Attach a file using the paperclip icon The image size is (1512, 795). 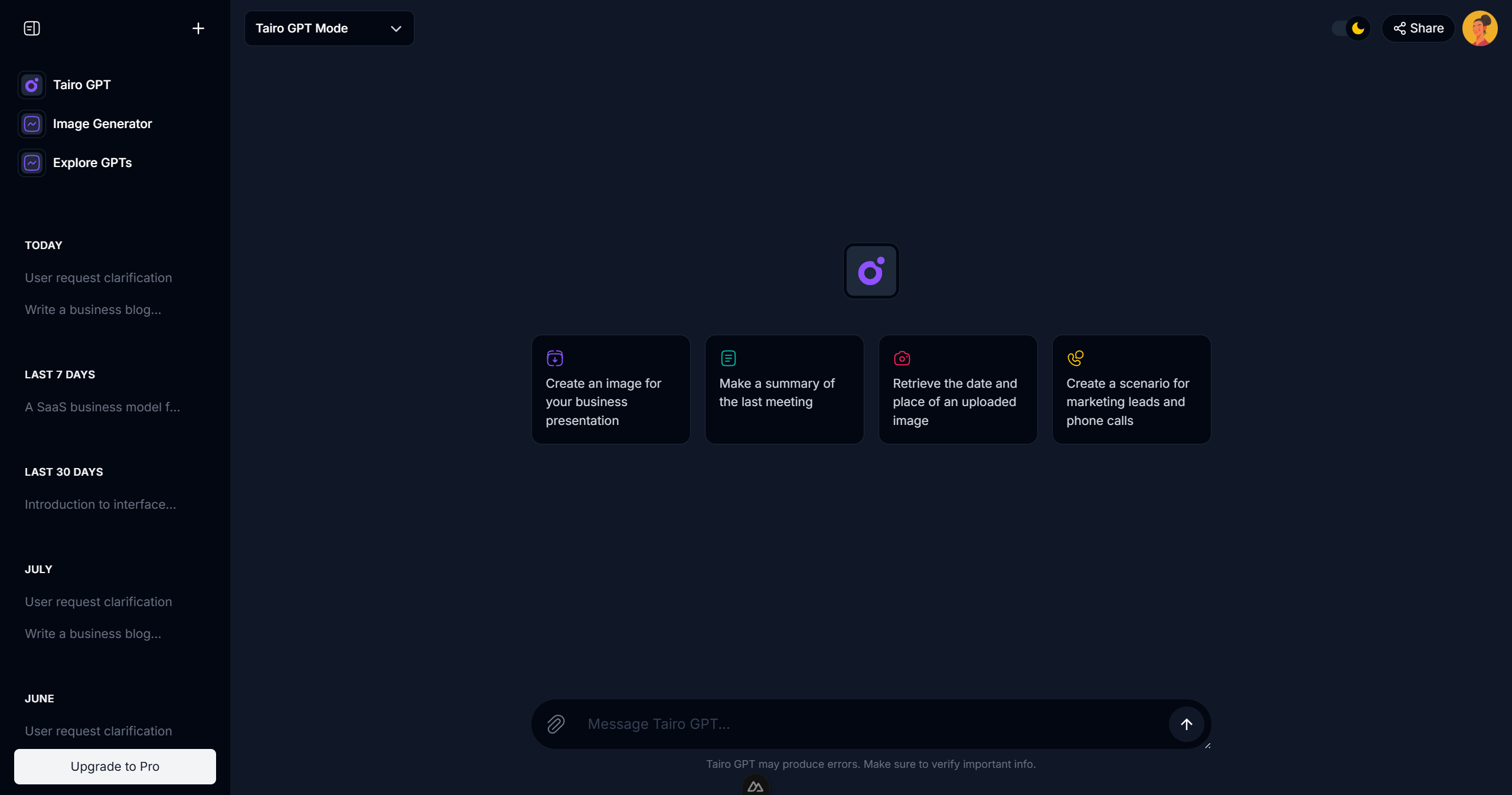point(554,724)
